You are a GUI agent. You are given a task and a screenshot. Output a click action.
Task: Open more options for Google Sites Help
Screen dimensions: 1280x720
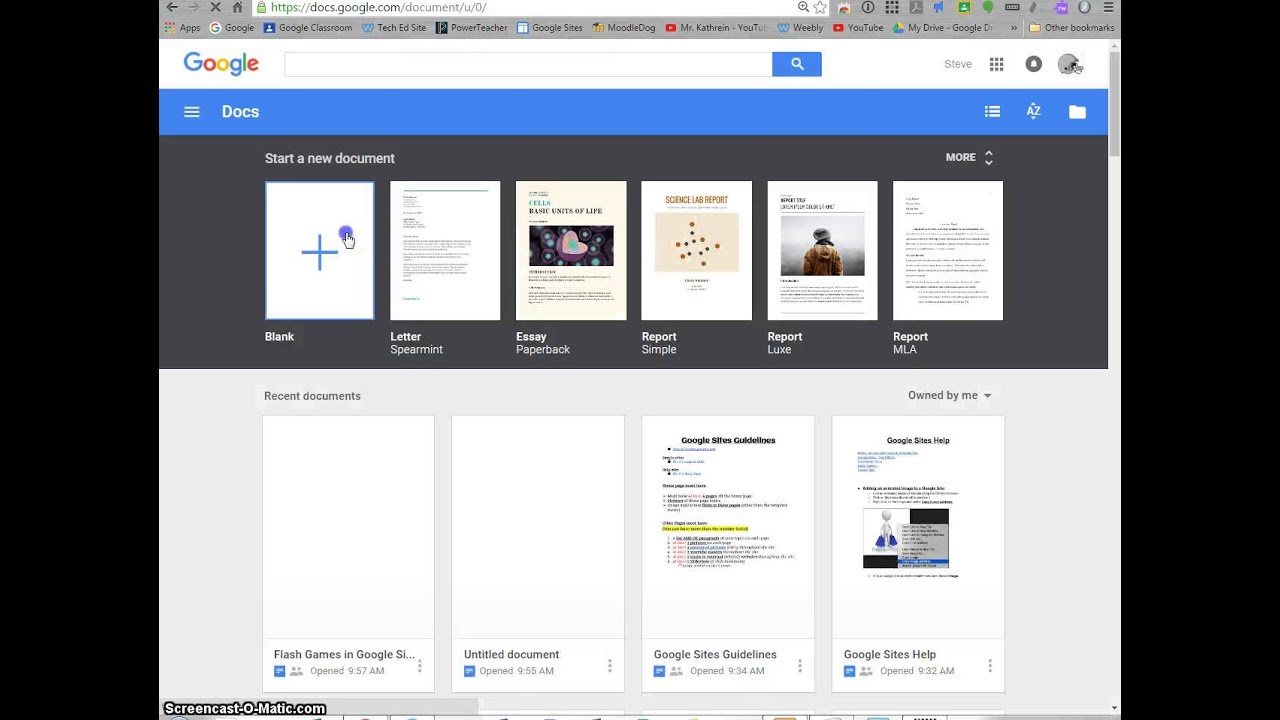tap(989, 665)
